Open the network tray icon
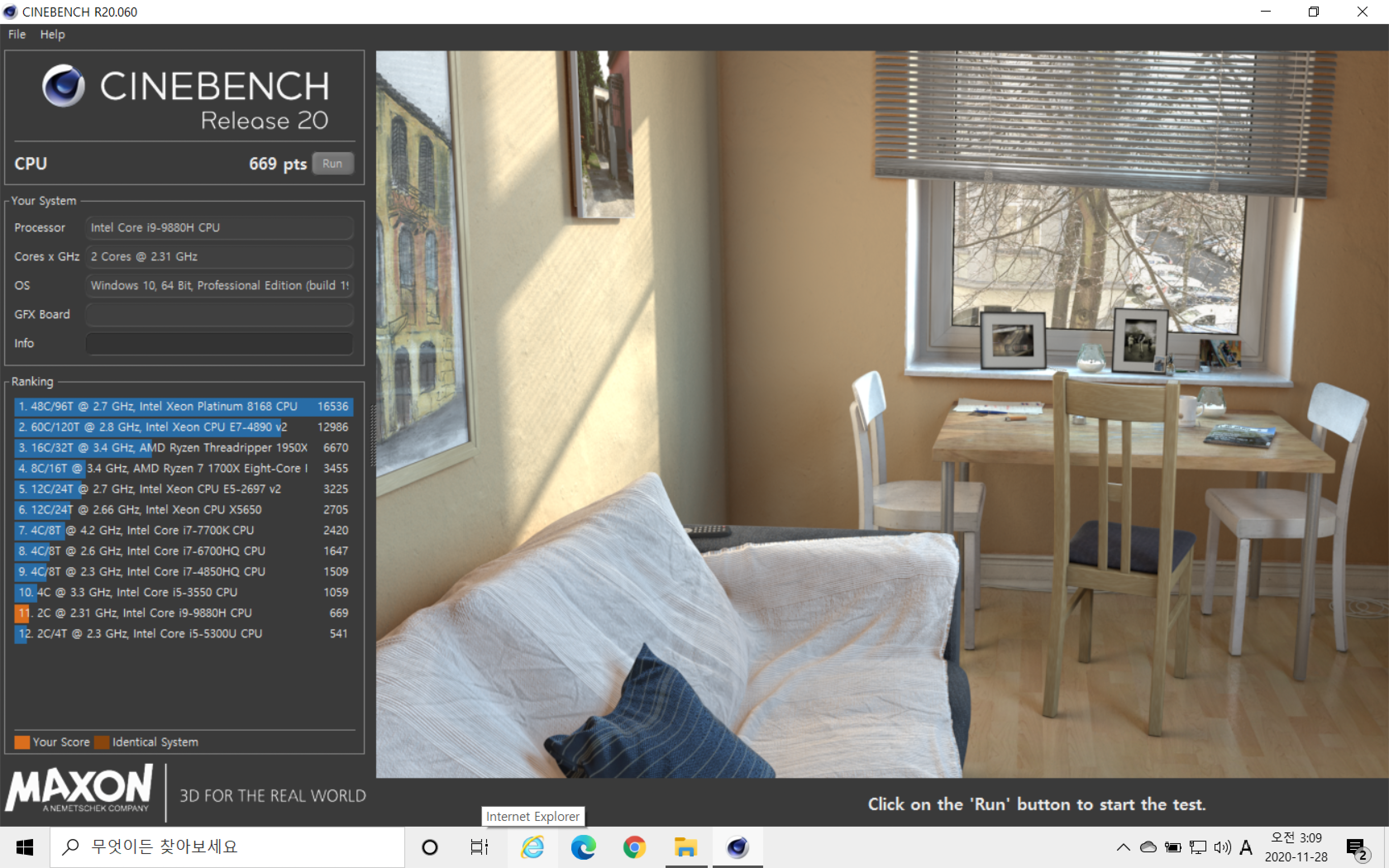The image size is (1389, 868). [x=1198, y=847]
